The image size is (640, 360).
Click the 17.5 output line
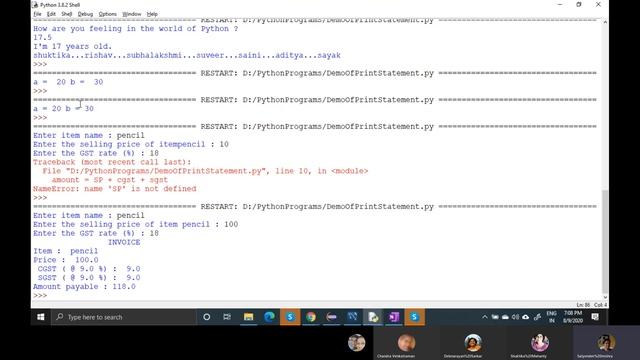[42, 38]
